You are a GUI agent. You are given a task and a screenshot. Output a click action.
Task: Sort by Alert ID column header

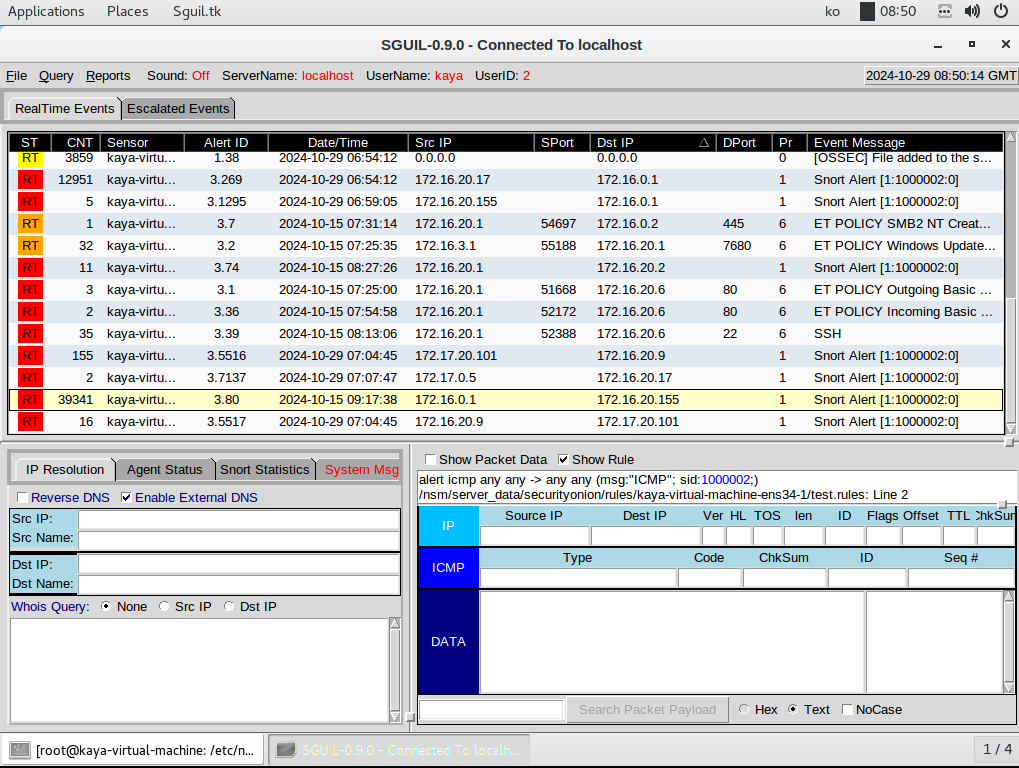[226, 142]
